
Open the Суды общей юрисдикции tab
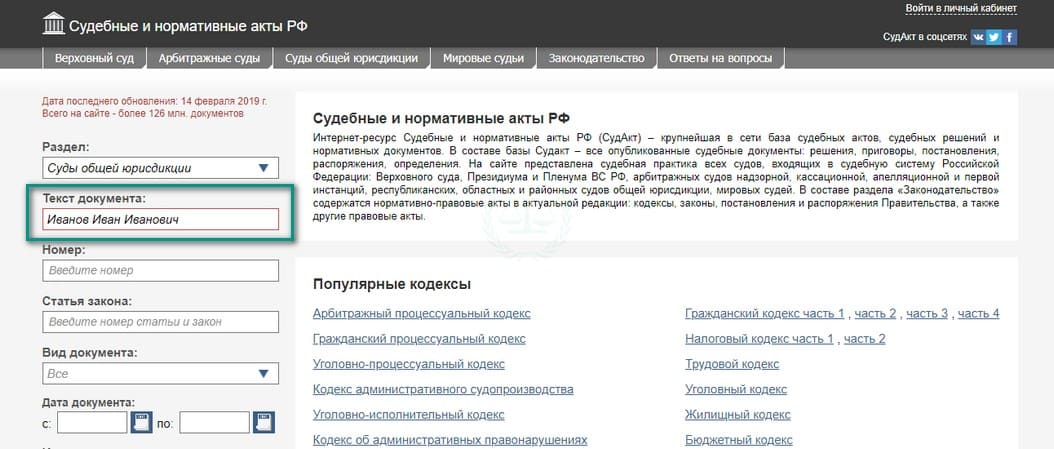click(x=351, y=58)
